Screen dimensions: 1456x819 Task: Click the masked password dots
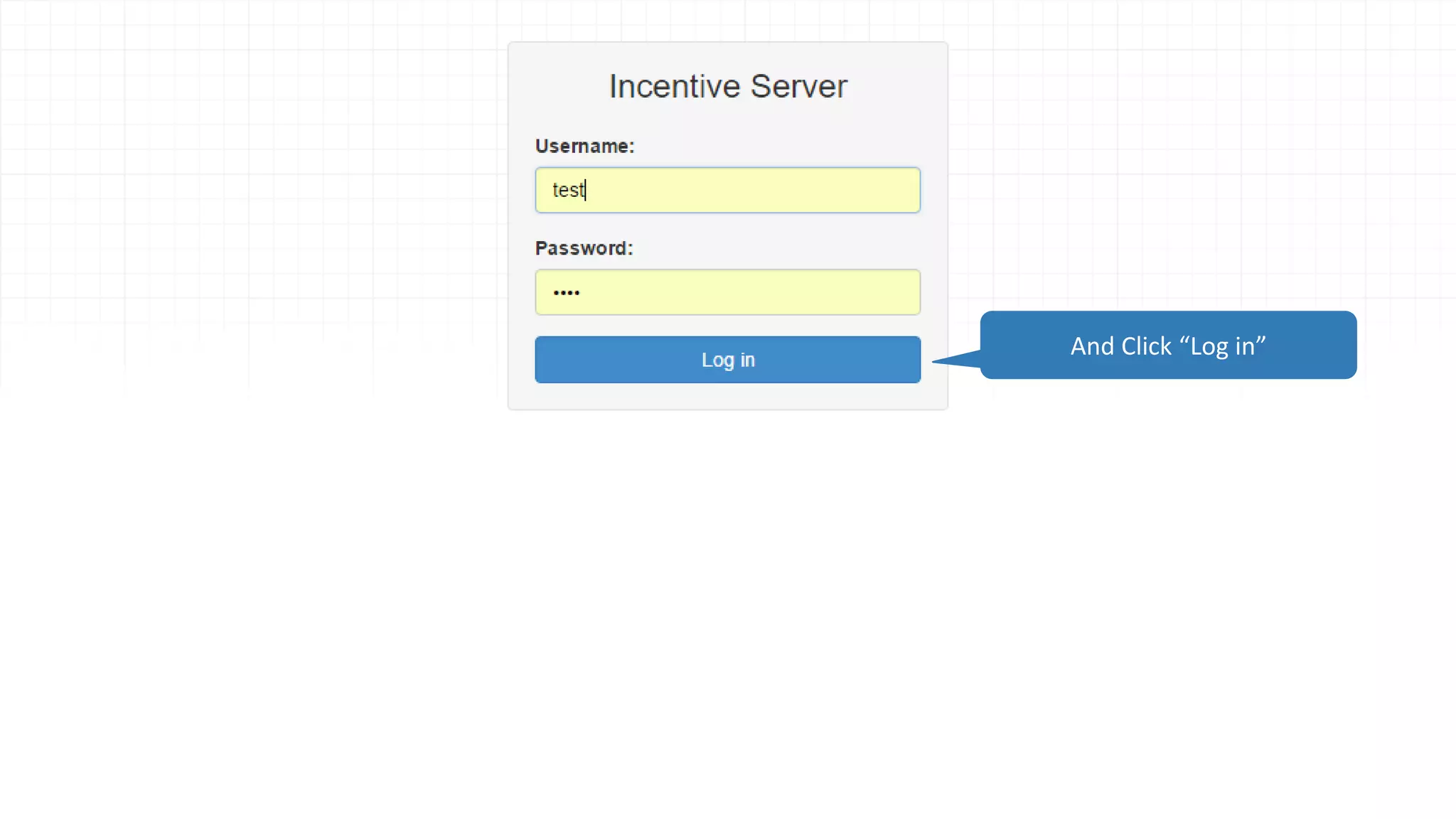[567, 293]
